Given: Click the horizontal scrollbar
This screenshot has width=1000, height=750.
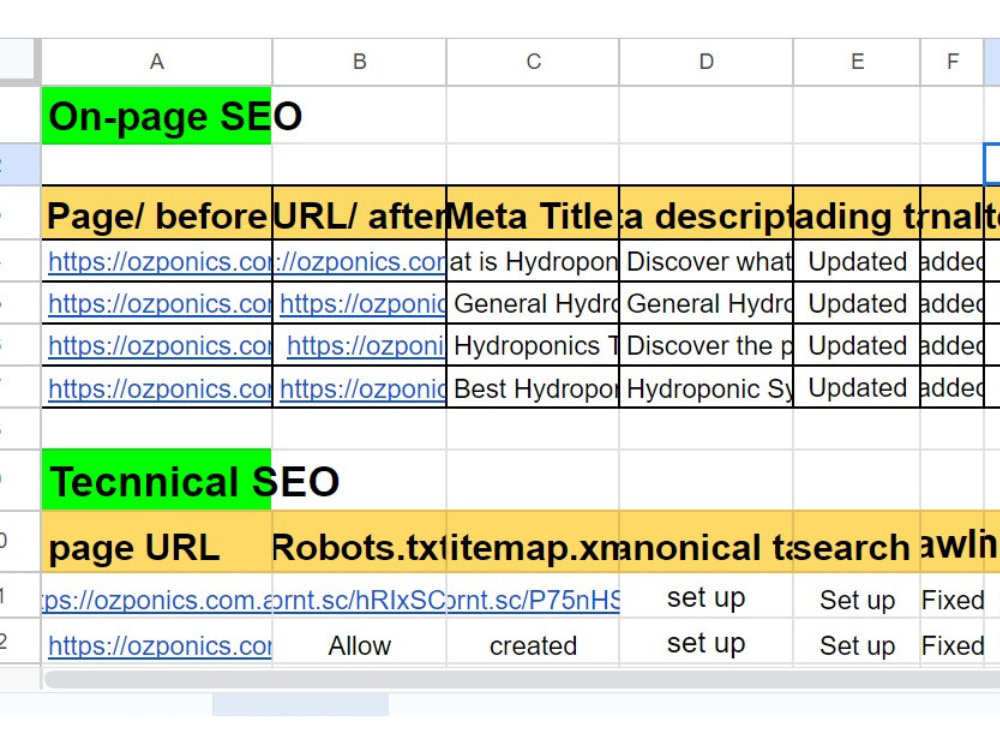Looking at the screenshot, I should tap(522, 679).
